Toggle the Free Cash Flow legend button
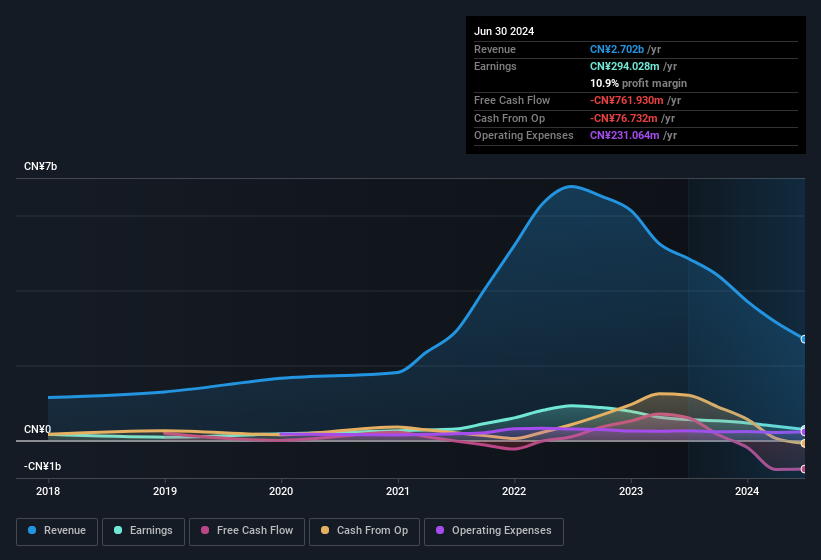Image resolution: width=821 pixels, height=560 pixels. (247, 531)
